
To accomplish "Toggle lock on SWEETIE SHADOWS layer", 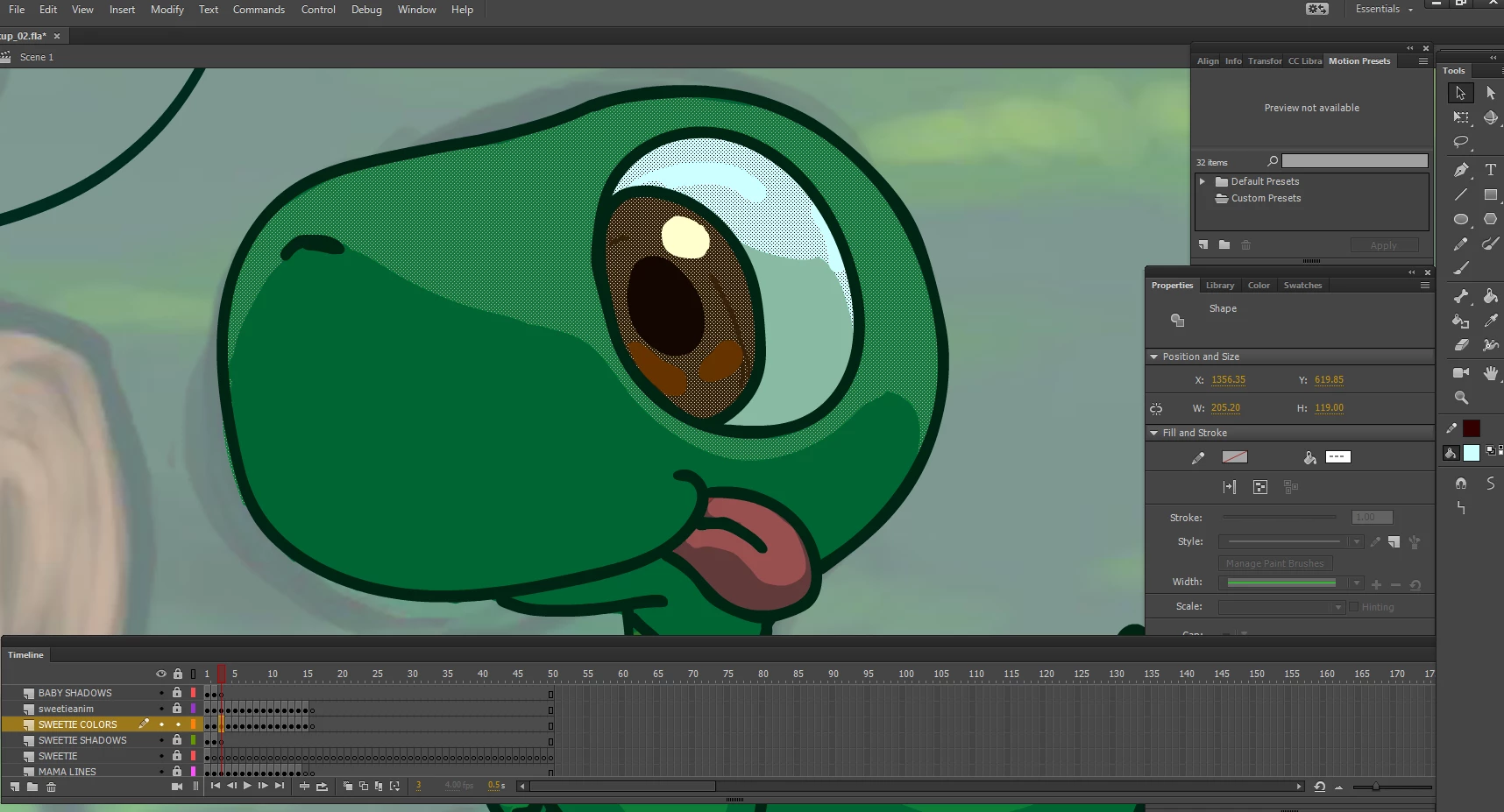I will 177,740.
